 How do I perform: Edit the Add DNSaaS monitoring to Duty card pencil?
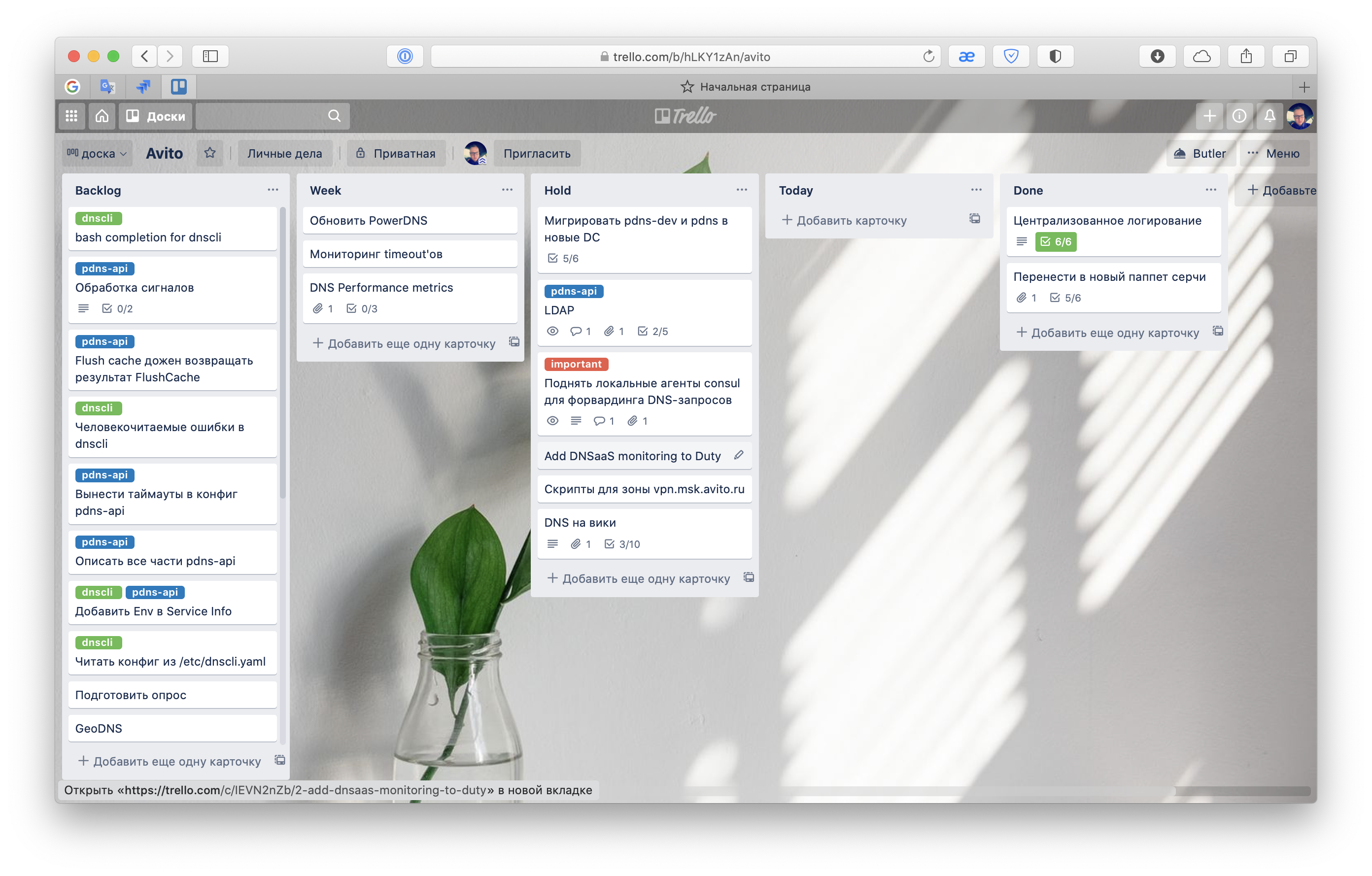[x=739, y=455]
